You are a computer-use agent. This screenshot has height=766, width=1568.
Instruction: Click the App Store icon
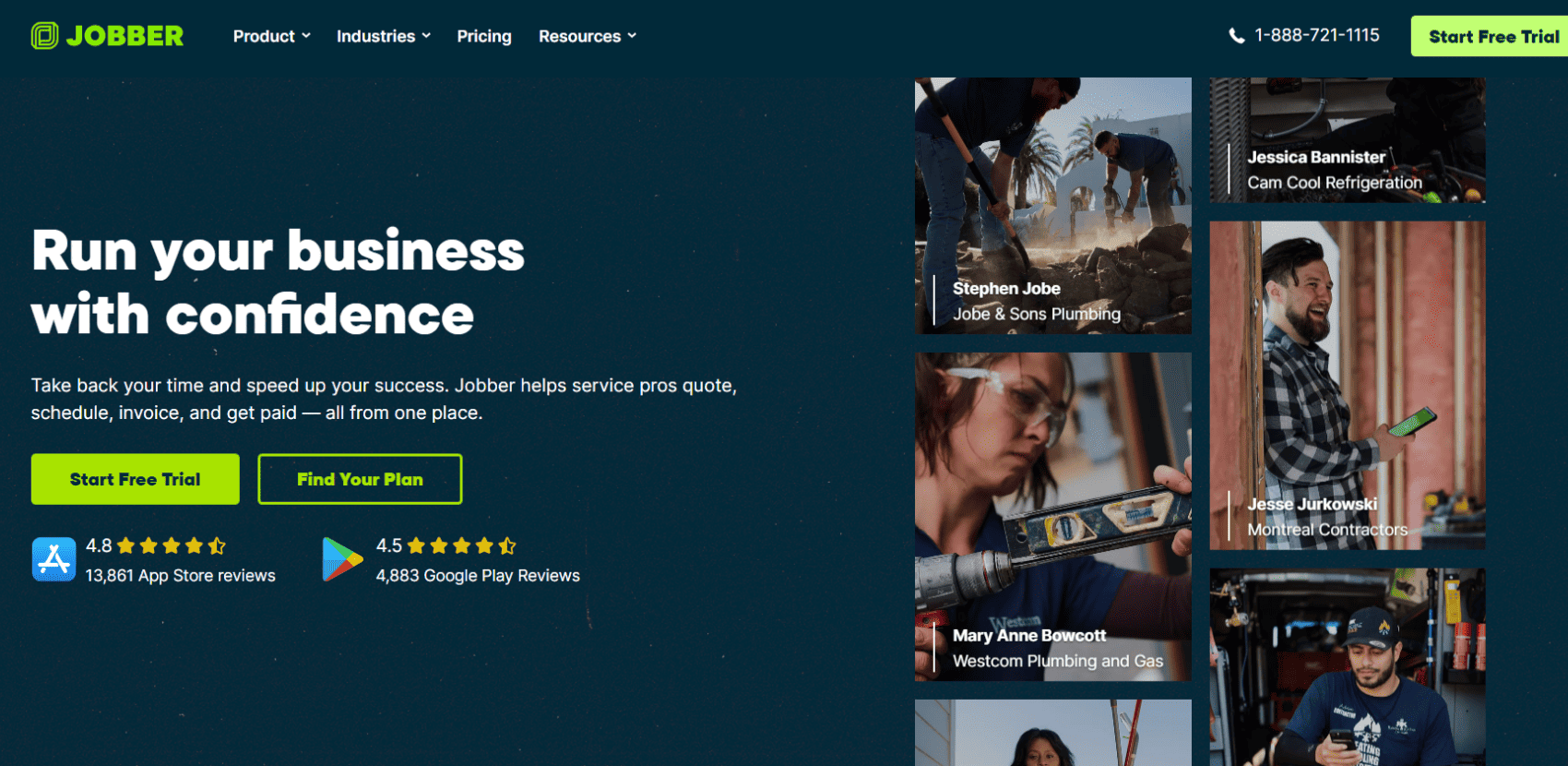pyautogui.click(x=53, y=559)
